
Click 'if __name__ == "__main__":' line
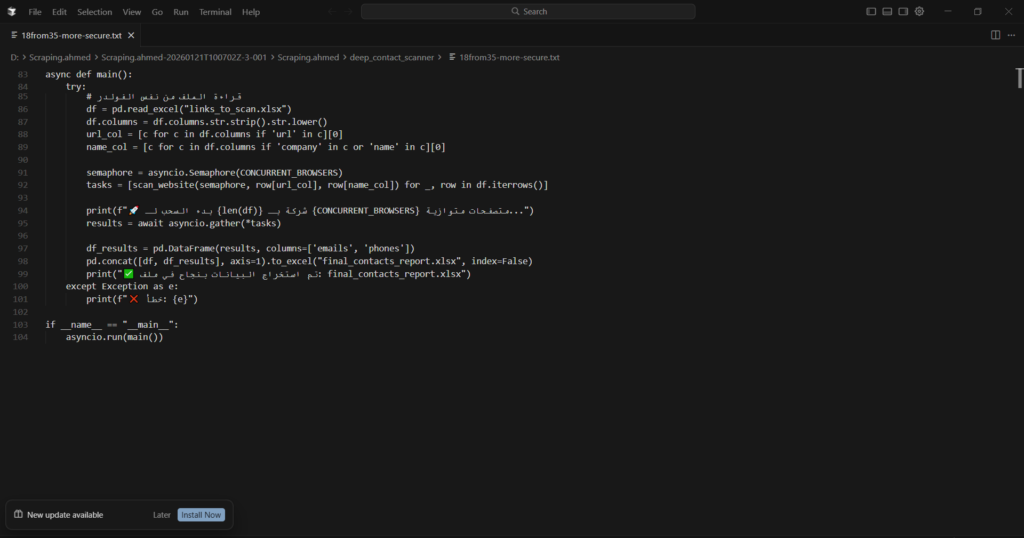112,324
